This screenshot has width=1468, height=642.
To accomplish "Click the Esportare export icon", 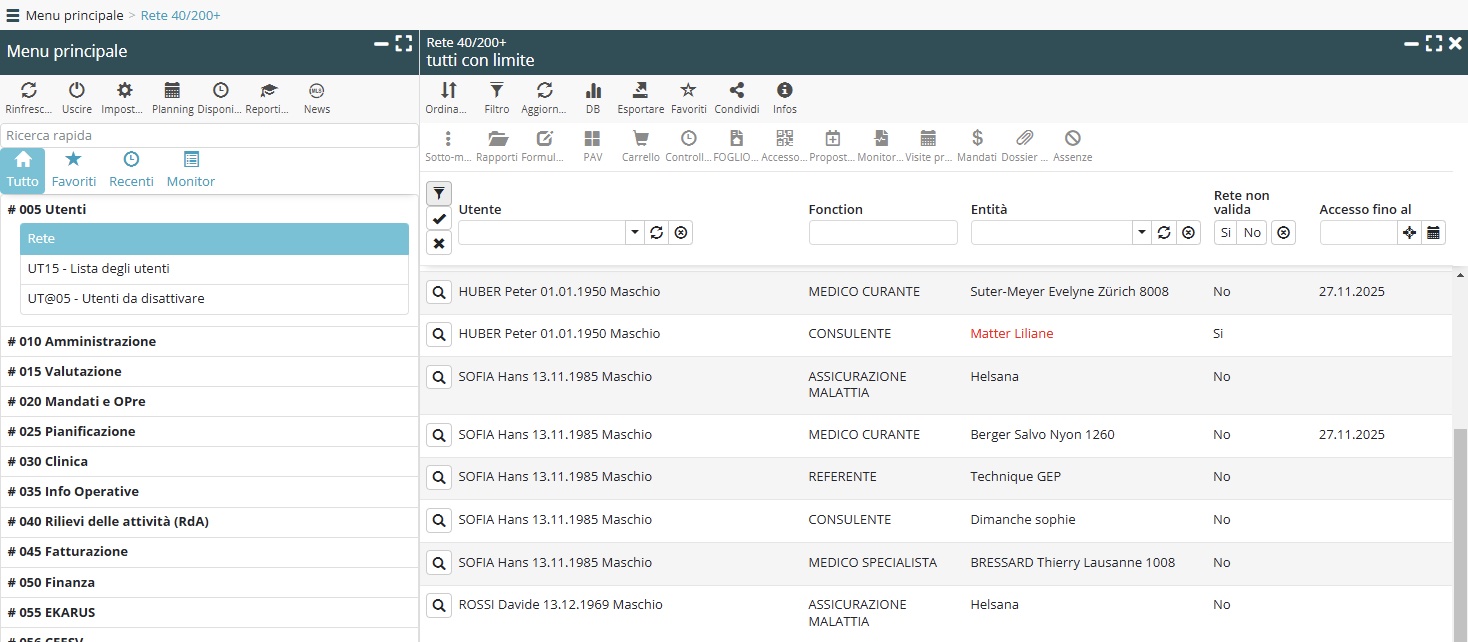I will 640,91.
